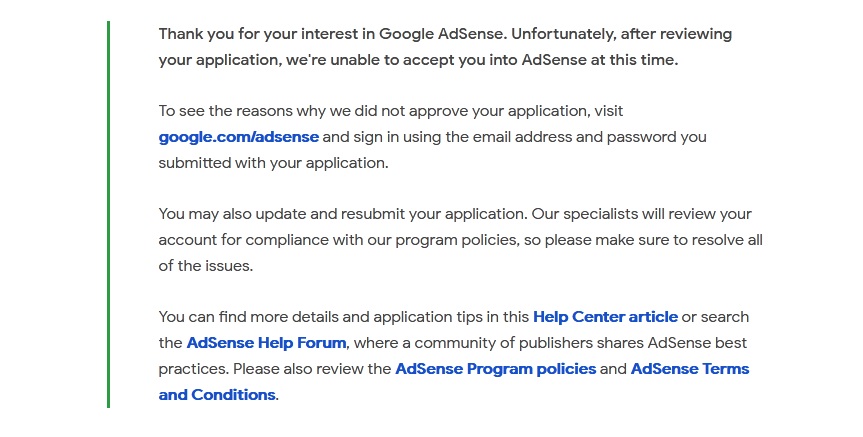Click the text "submitted with your application."

click(274, 163)
